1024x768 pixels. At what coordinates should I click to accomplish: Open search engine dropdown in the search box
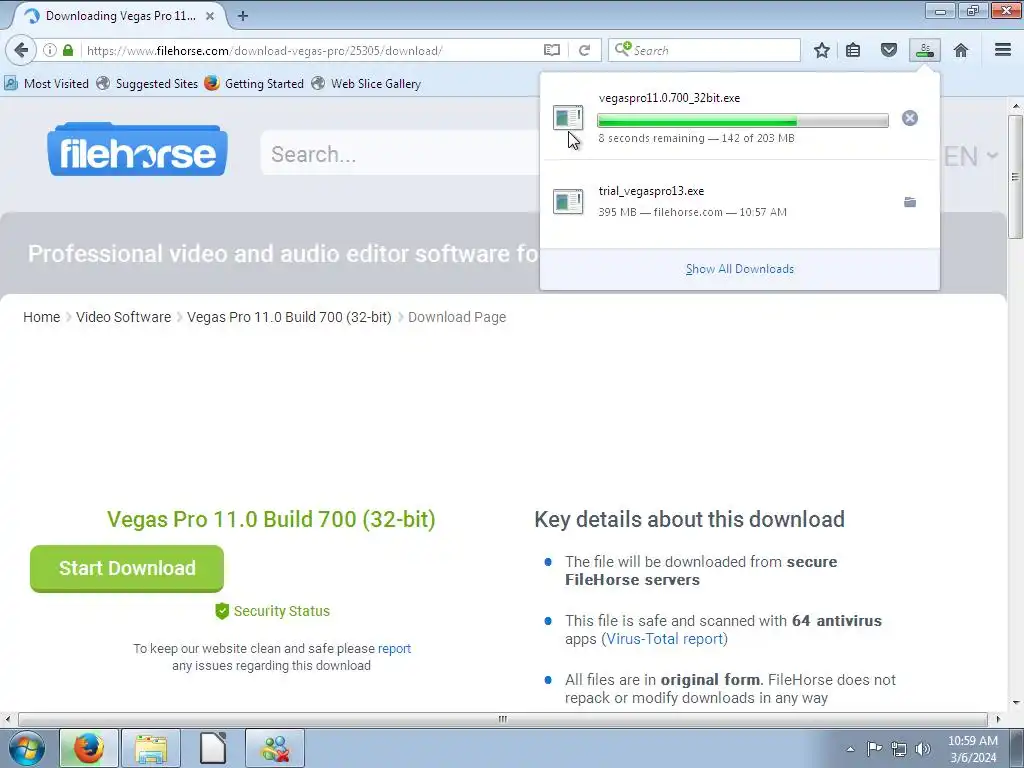click(x=622, y=49)
